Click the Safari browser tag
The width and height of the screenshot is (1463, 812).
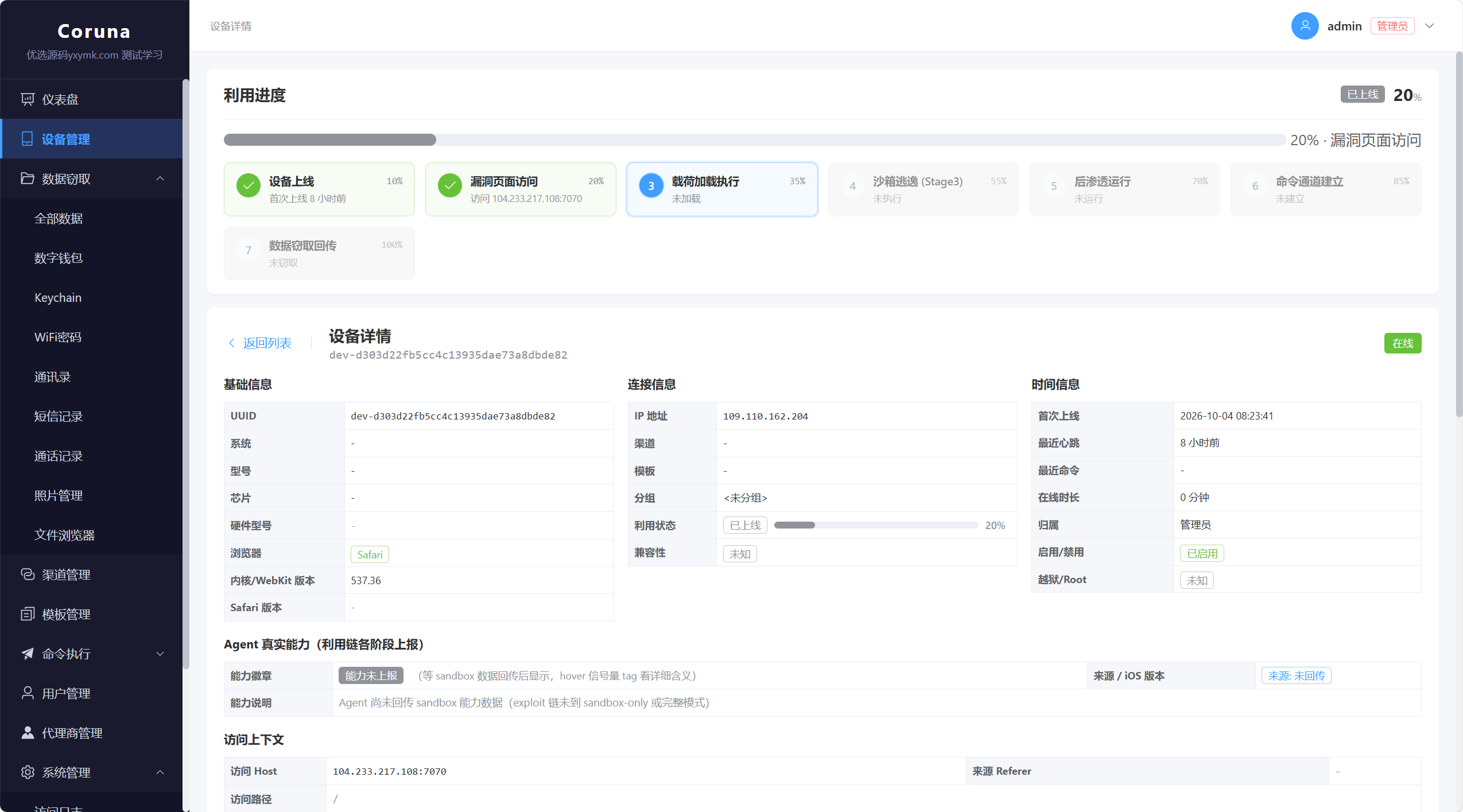click(370, 554)
